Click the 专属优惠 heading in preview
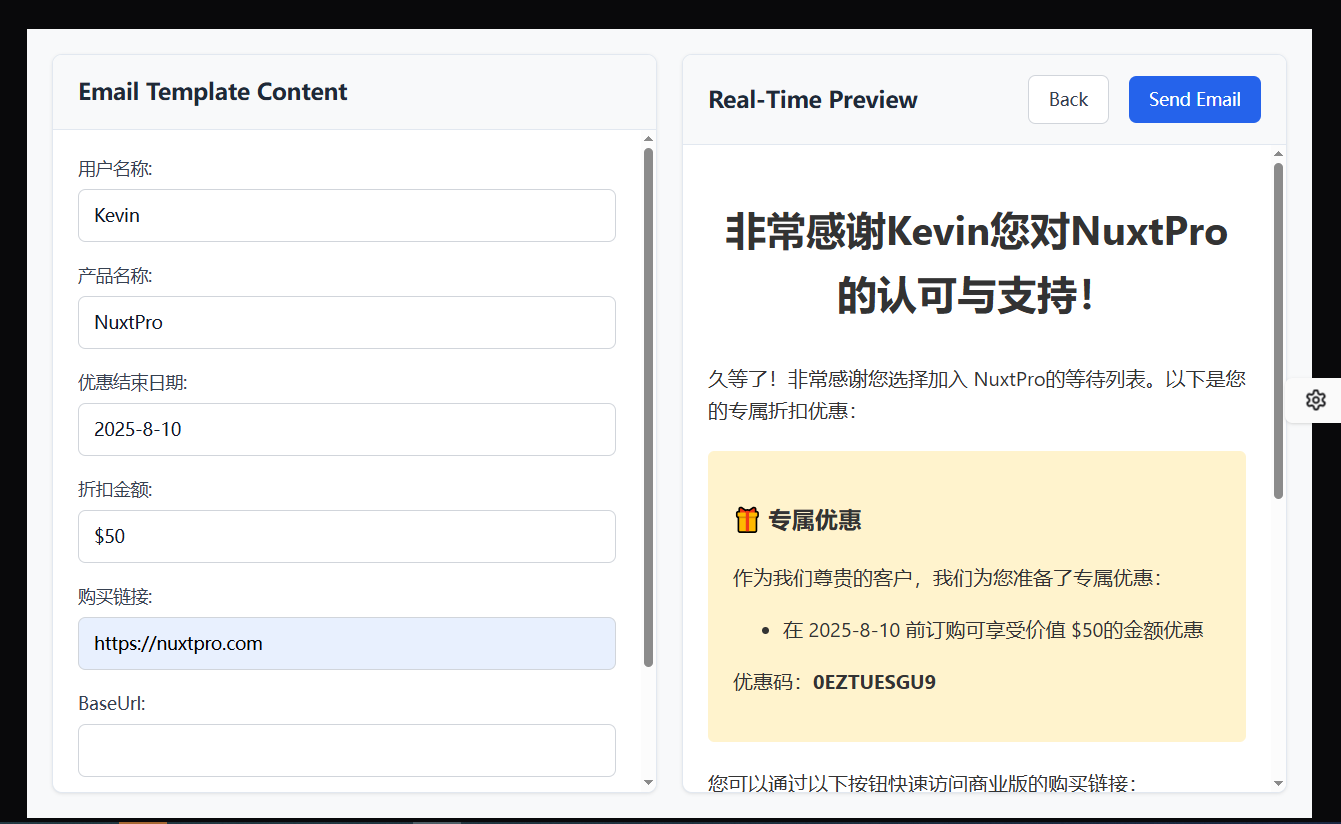Screen dimensions: 1341x824 tap(815, 520)
